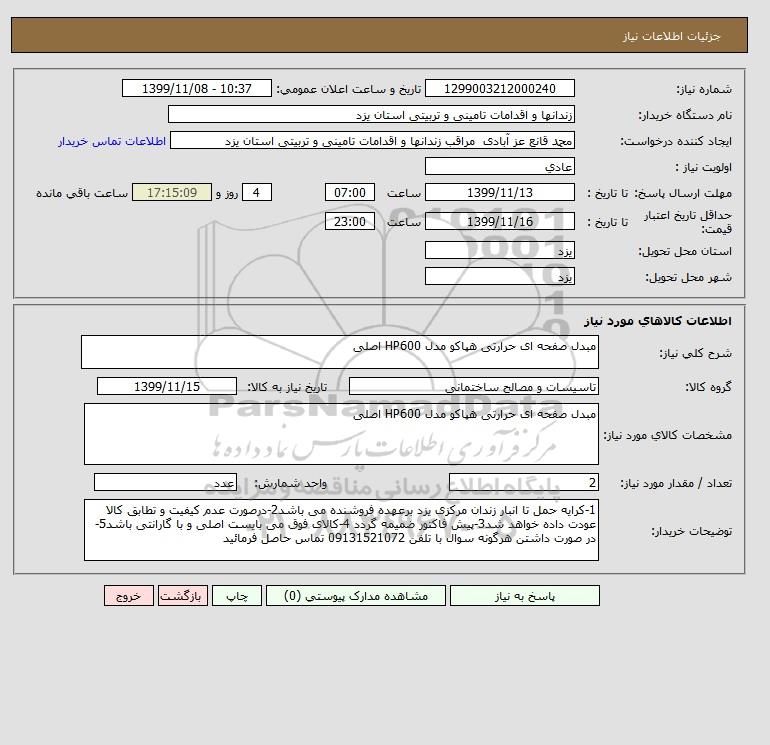The width and height of the screenshot is (770, 745).
Task: Click the response deadline date 1399/11/13
Action: coord(499,193)
